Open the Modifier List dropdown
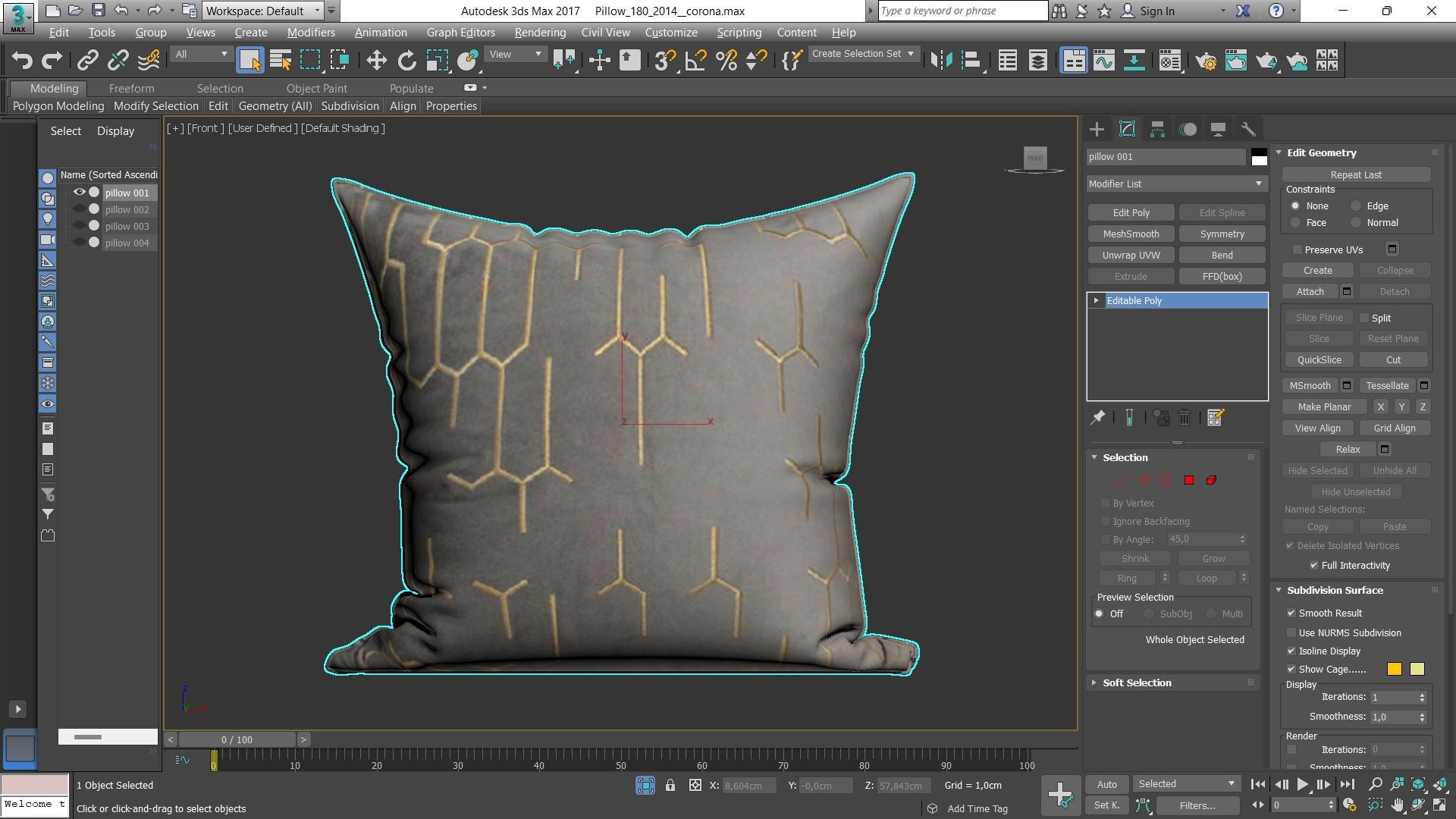Viewport: 1456px width, 819px height. click(1176, 184)
